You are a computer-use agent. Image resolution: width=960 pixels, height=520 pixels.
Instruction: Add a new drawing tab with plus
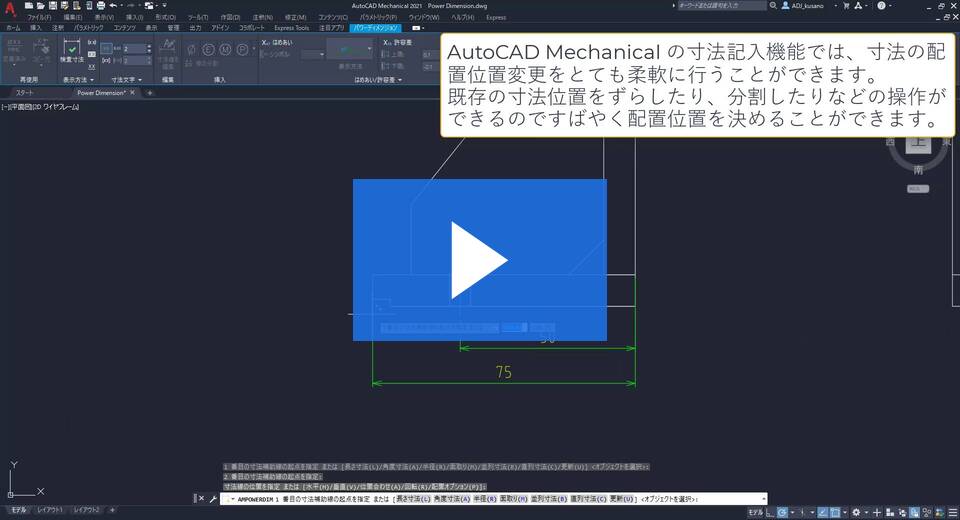(x=149, y=92)
